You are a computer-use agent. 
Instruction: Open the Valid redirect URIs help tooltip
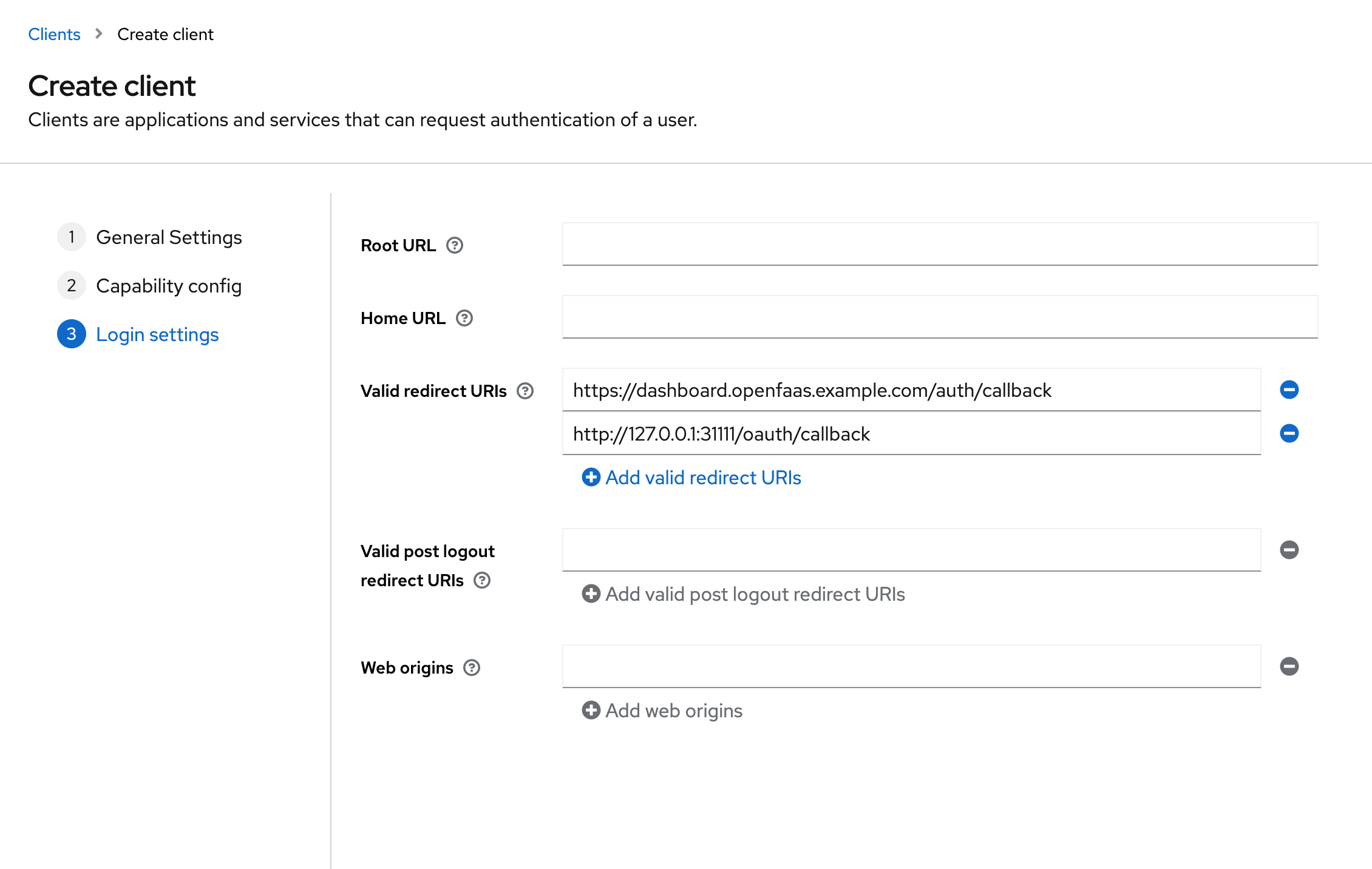[x=526, y=391]
